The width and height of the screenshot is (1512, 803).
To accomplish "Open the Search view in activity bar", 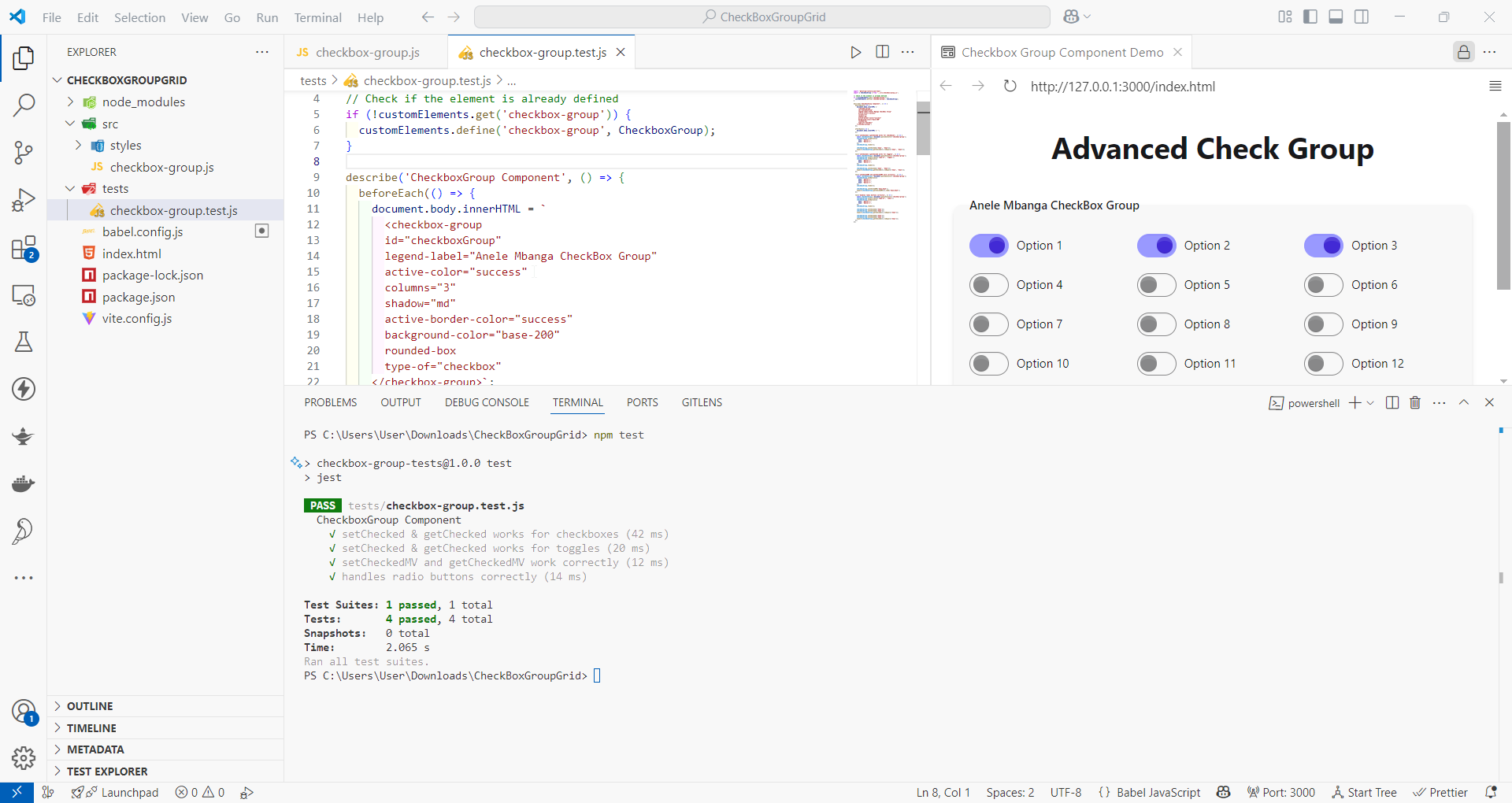I will (x=24, y=105).
